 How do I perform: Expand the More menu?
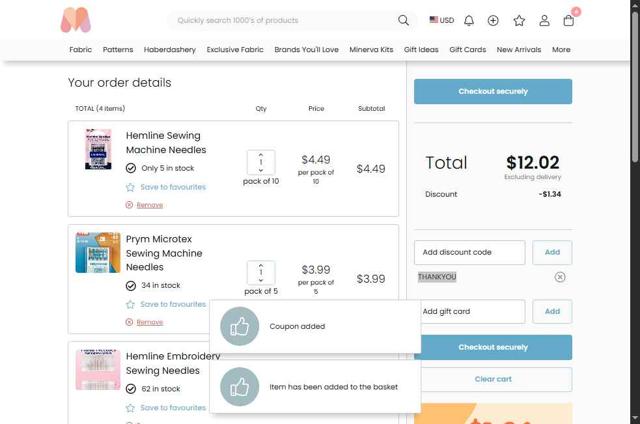coord(561,49)
